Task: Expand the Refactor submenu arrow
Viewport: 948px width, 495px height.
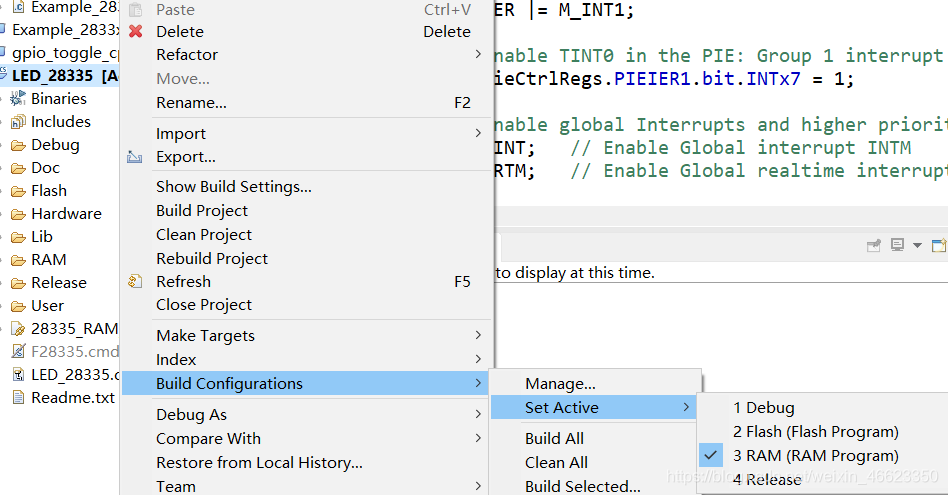Action: pyautogui.click(x=478, y=54)
